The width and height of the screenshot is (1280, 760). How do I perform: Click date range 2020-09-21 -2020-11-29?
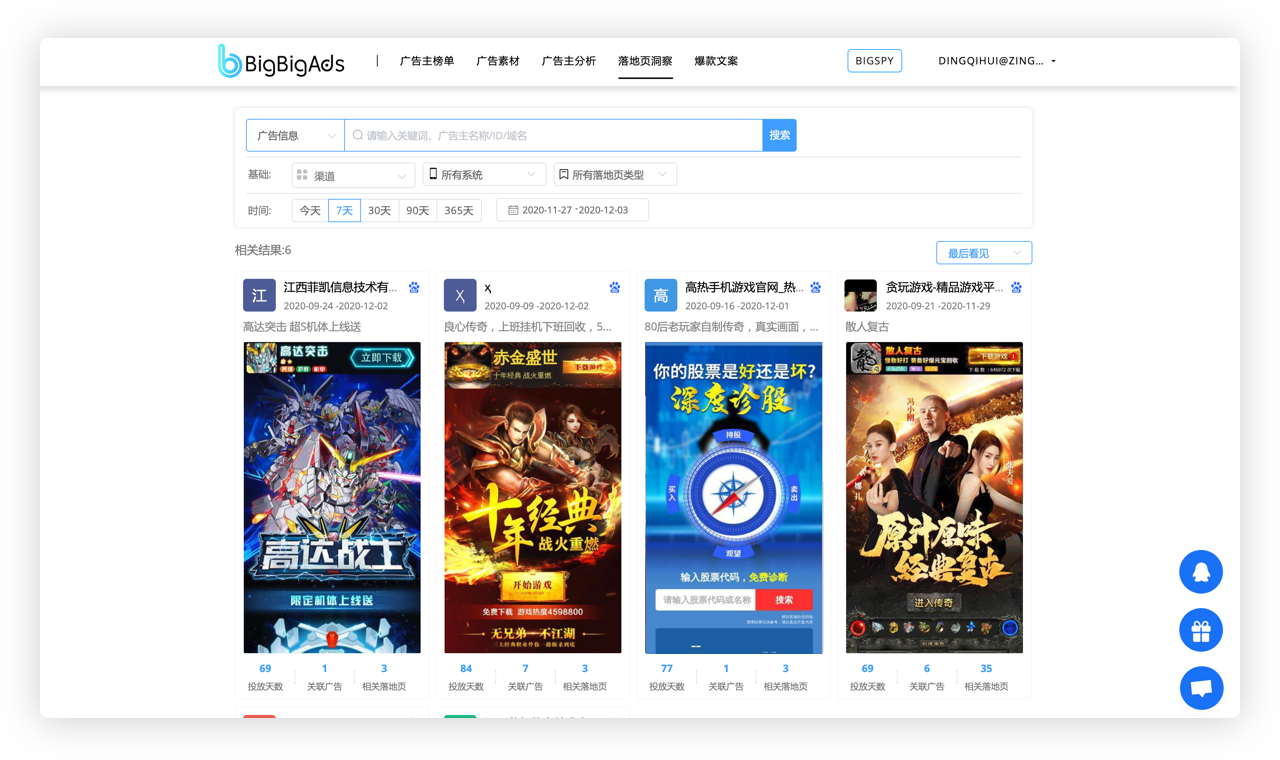coord(938,306)
